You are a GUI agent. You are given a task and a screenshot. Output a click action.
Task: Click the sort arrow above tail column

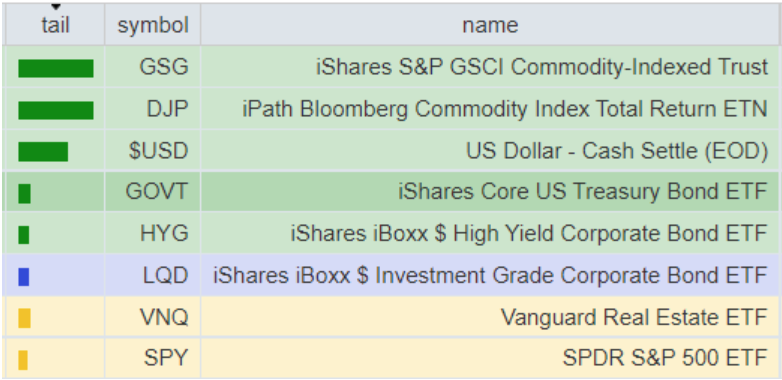[x=55, y=7]
